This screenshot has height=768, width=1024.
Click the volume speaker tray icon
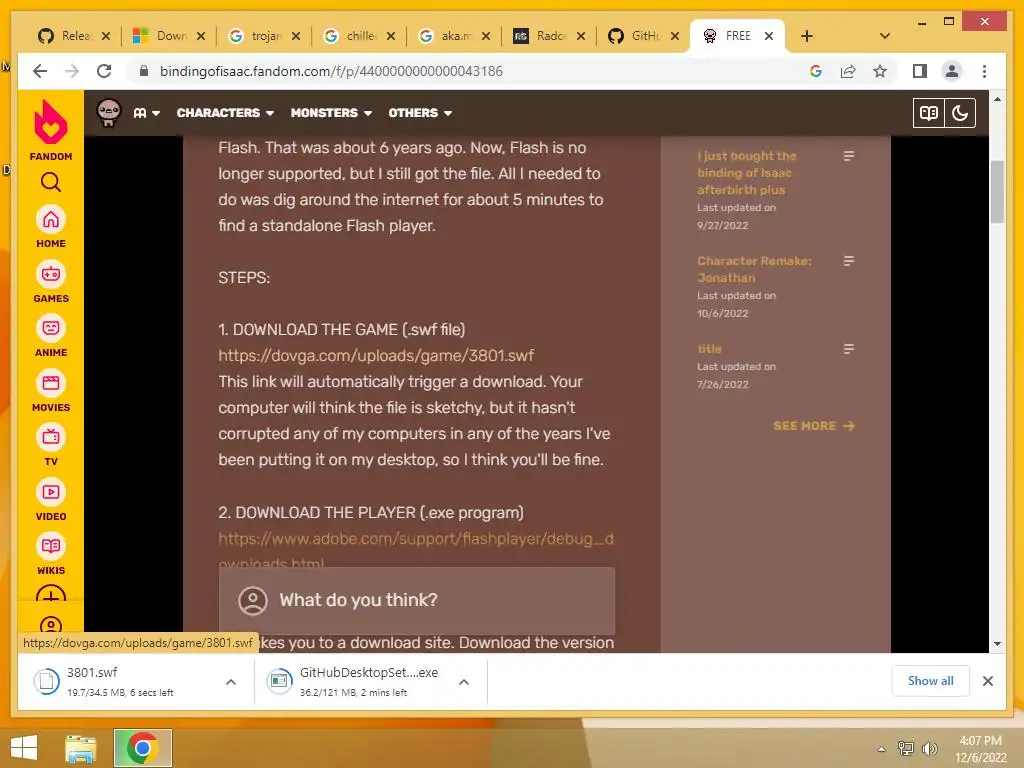coord(929,748)
